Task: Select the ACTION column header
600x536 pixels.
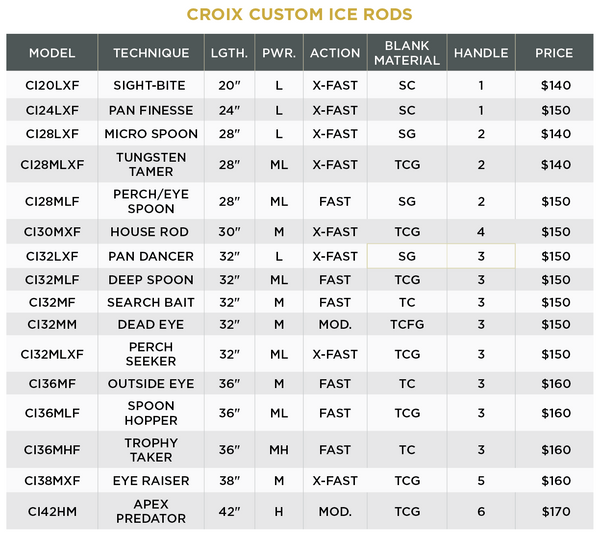Action: click(x=335, y=52)
